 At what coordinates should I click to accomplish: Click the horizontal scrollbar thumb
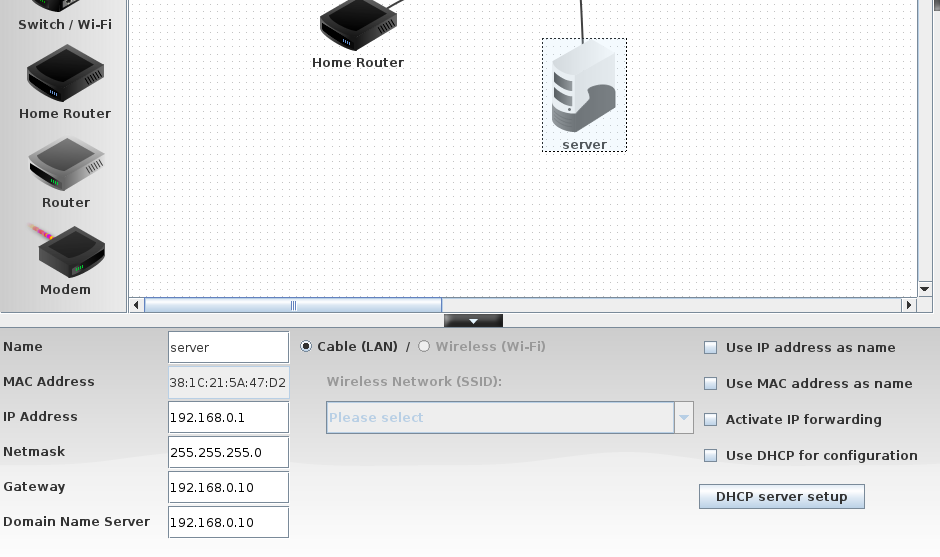pos(293,305)
